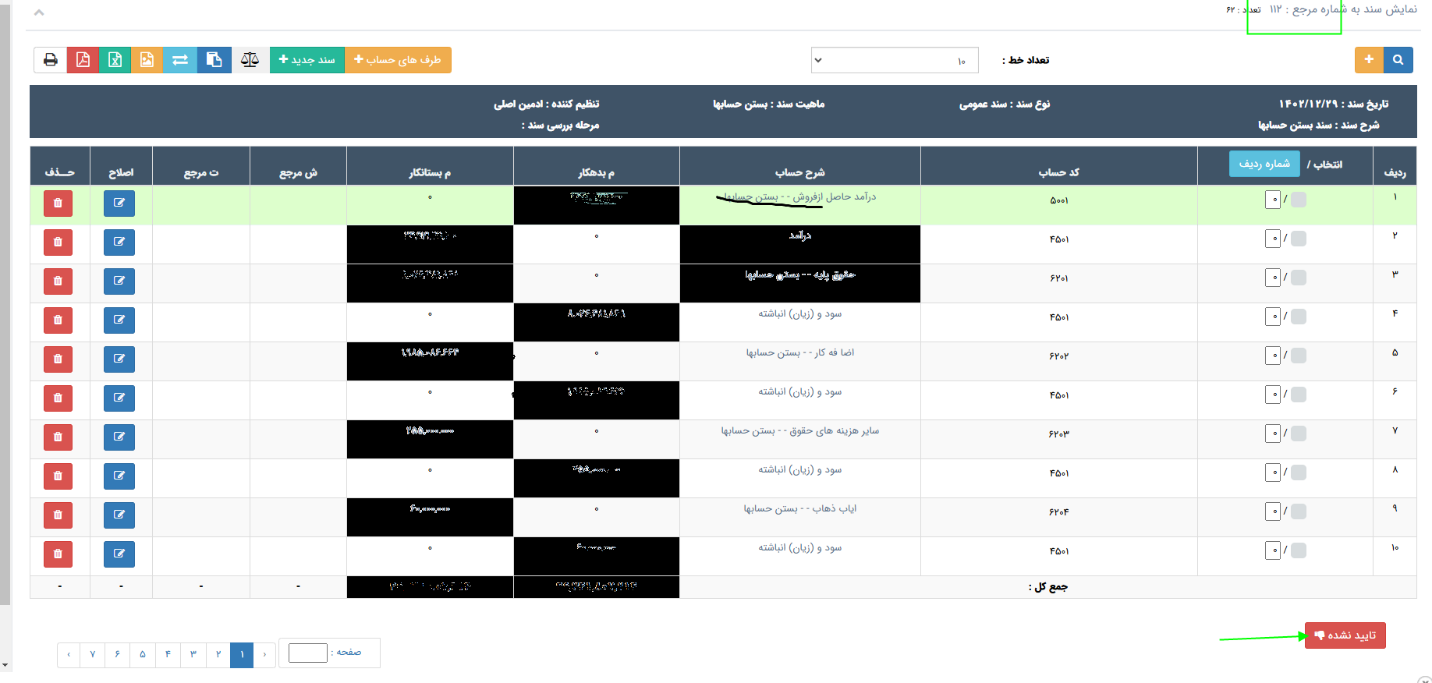Viewport: 1432px width, 683px height.
Task: Click the orange plus button beside search
Action: tap(1369, 60)
